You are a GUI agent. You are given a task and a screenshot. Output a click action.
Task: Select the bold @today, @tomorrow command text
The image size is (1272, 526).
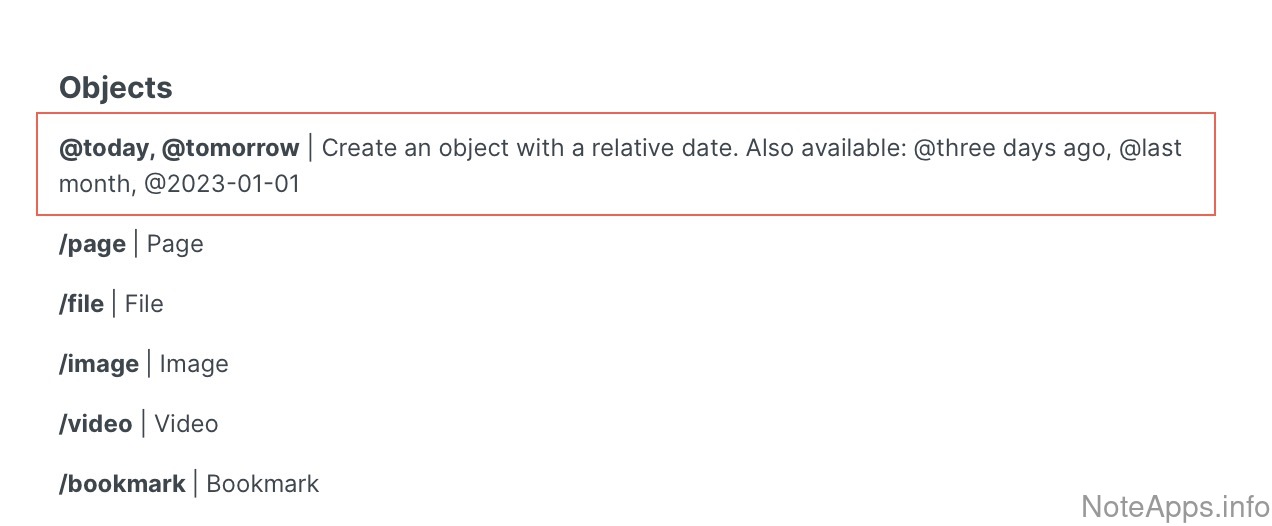pyautogui.click(x=179, y=148)
